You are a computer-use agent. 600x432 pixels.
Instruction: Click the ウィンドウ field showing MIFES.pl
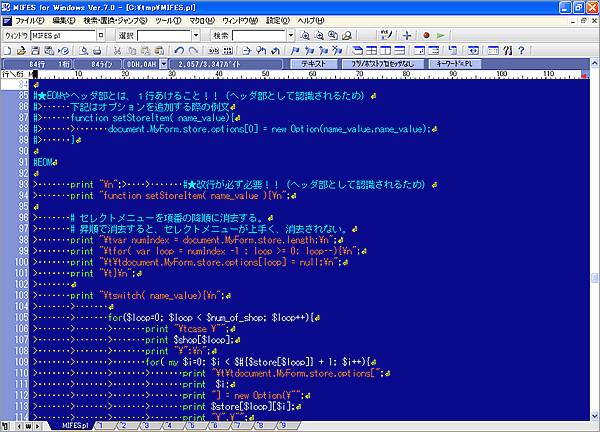point(63,36)
